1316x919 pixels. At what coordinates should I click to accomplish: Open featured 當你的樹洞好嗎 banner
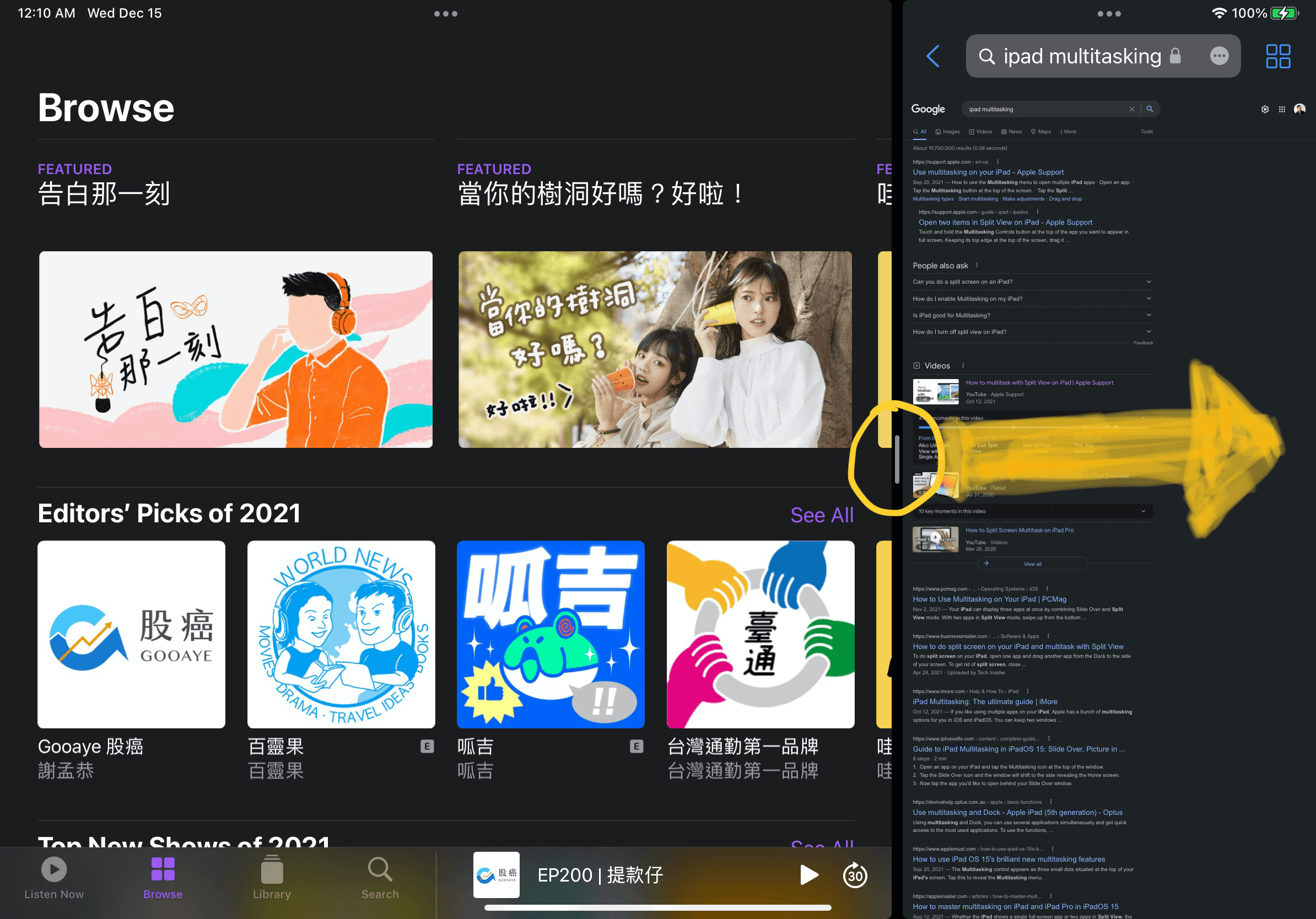click(x=655, y=349)
